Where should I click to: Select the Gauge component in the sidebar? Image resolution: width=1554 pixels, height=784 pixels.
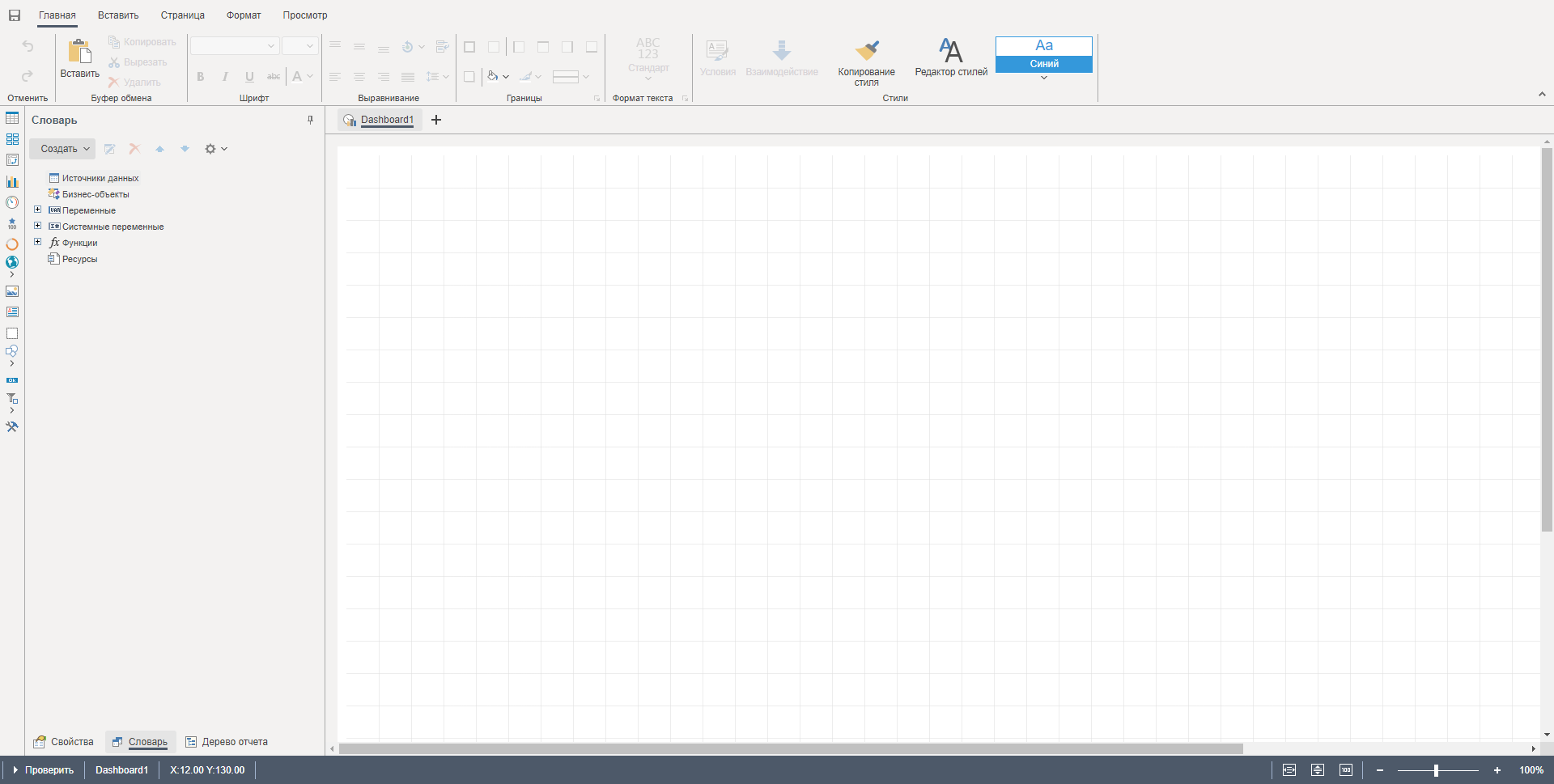coord(12,202)
